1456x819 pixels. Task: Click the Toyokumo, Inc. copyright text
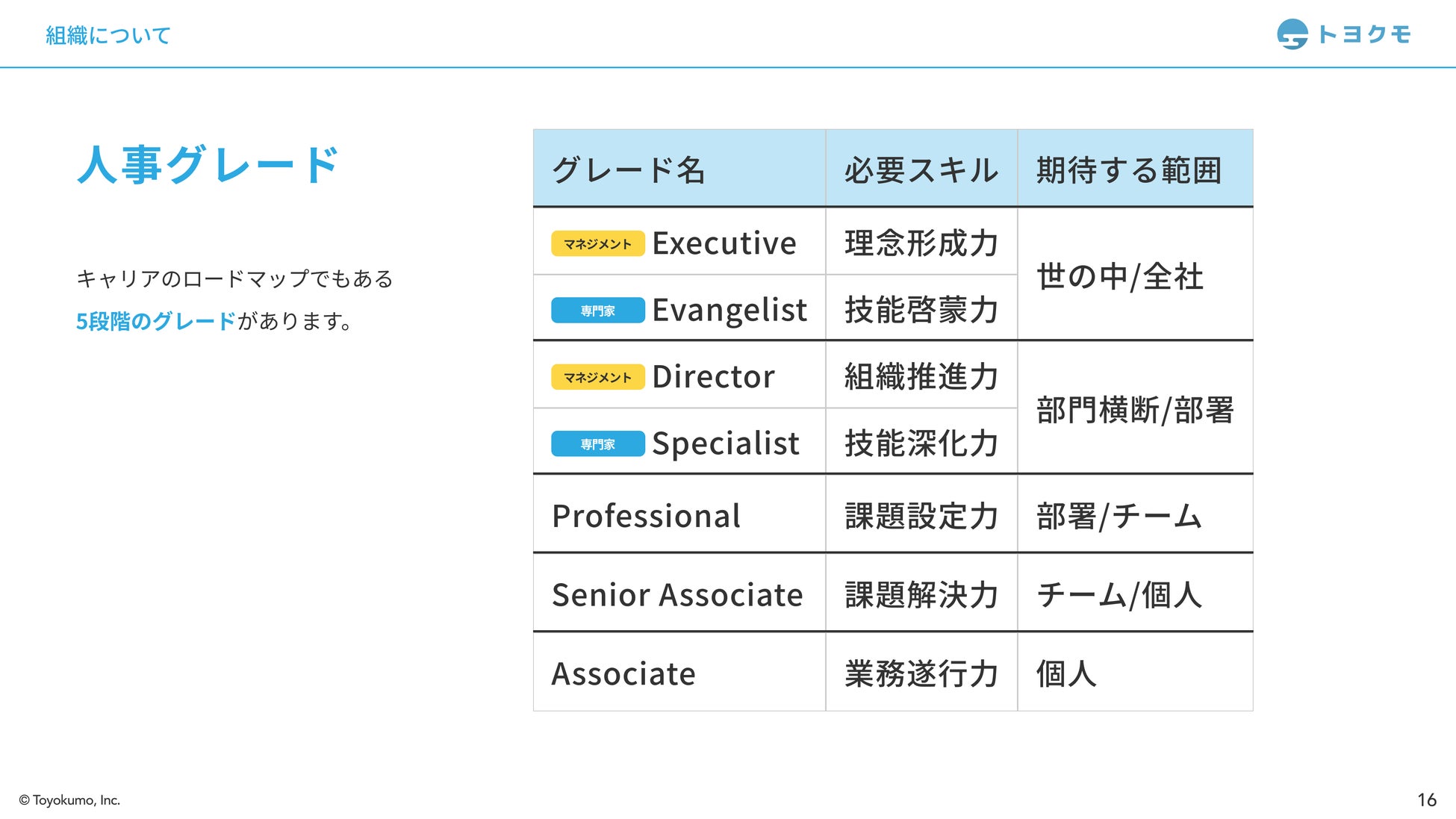(x=69, y=800)
